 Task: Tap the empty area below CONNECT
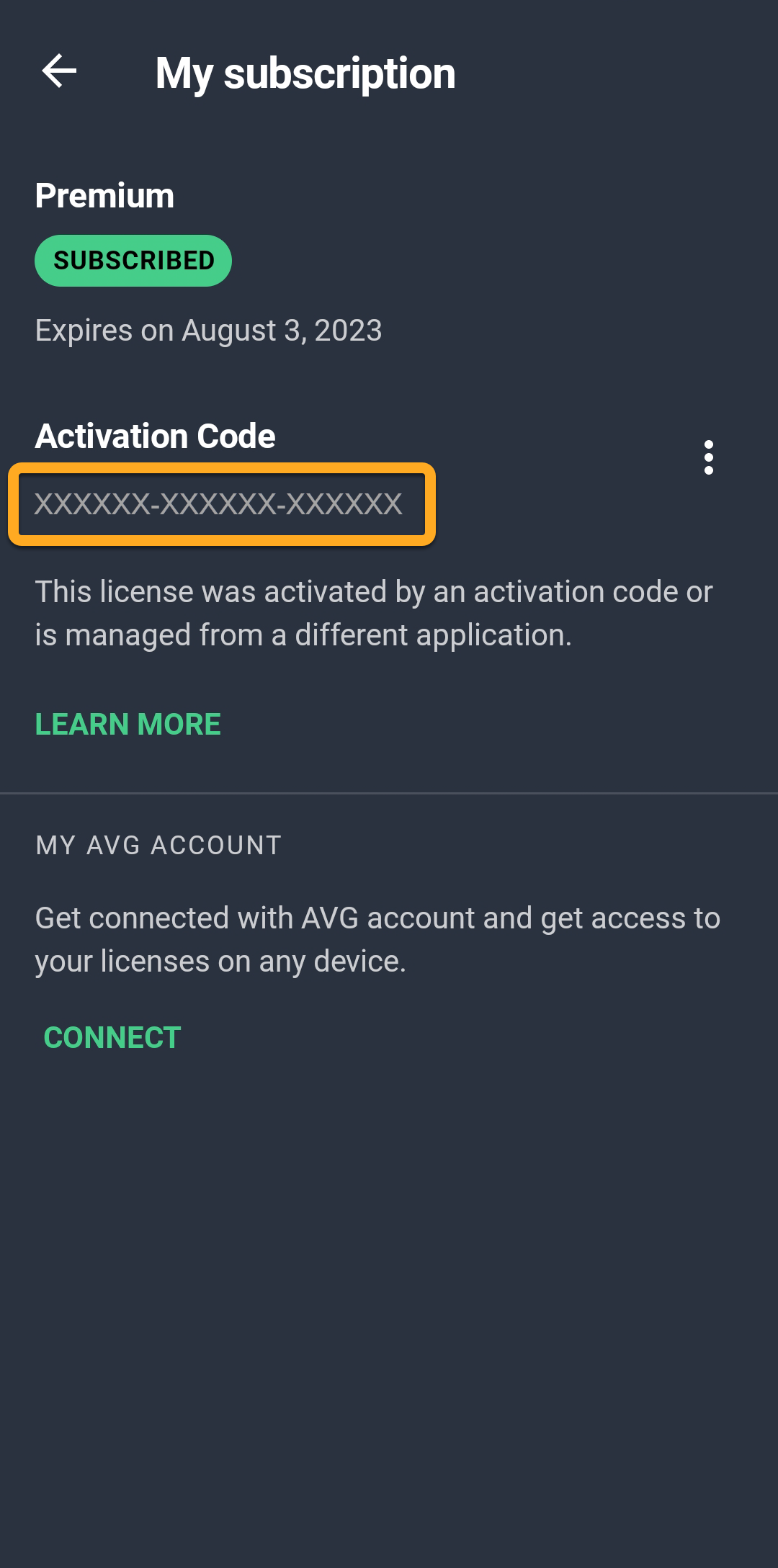click(x=389, y=1296)
